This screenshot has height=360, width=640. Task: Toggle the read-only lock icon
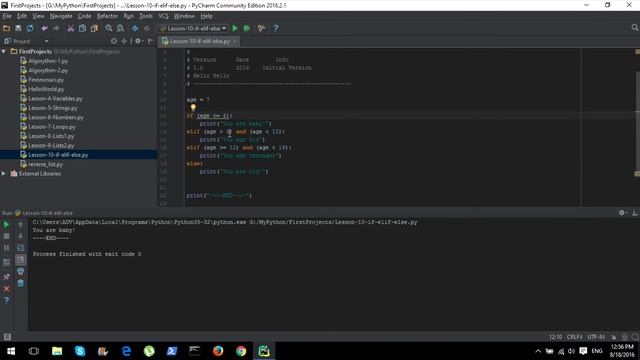tap(614, 337)
